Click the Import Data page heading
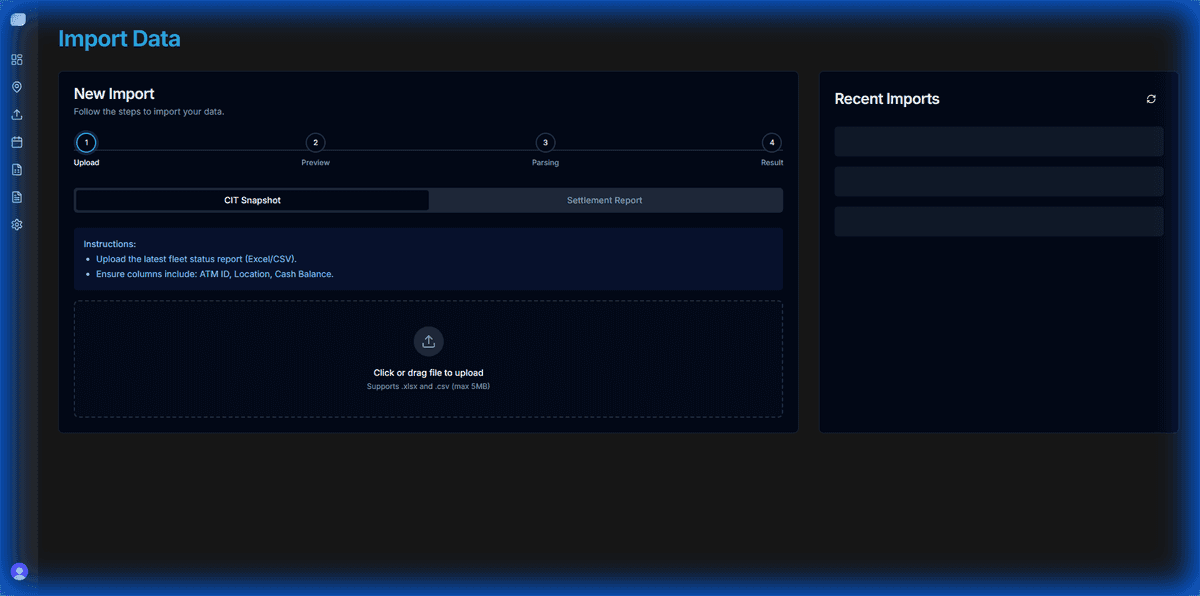The width and height of the screenshot is (1200, 596). (119, 39)
